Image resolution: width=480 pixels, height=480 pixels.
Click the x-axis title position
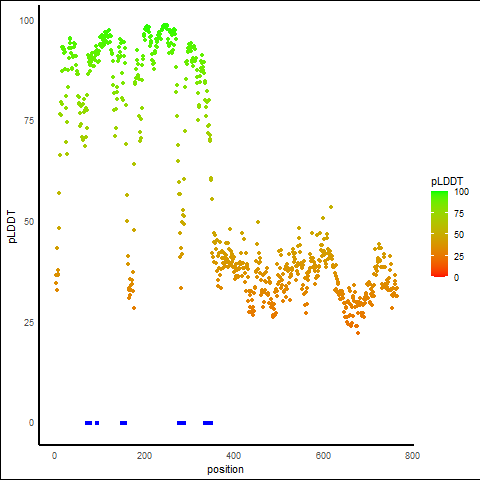(225, 469)
